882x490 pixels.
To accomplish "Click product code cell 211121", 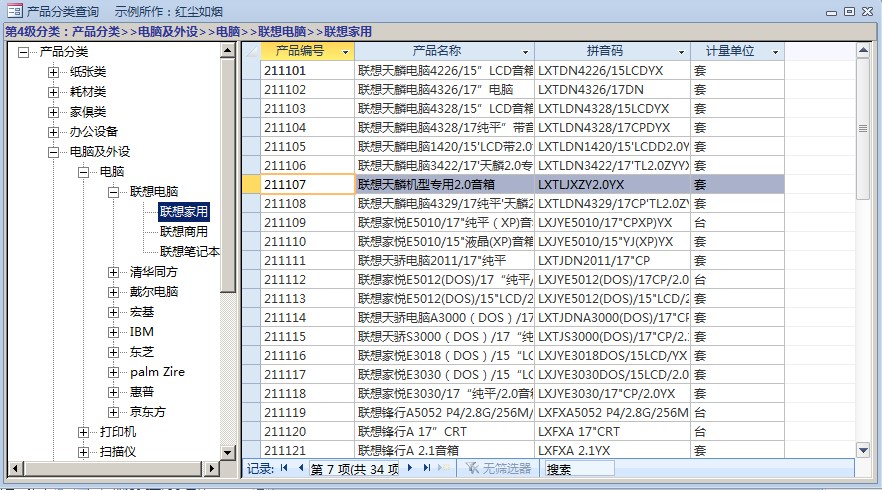I will tap(308, 451).
